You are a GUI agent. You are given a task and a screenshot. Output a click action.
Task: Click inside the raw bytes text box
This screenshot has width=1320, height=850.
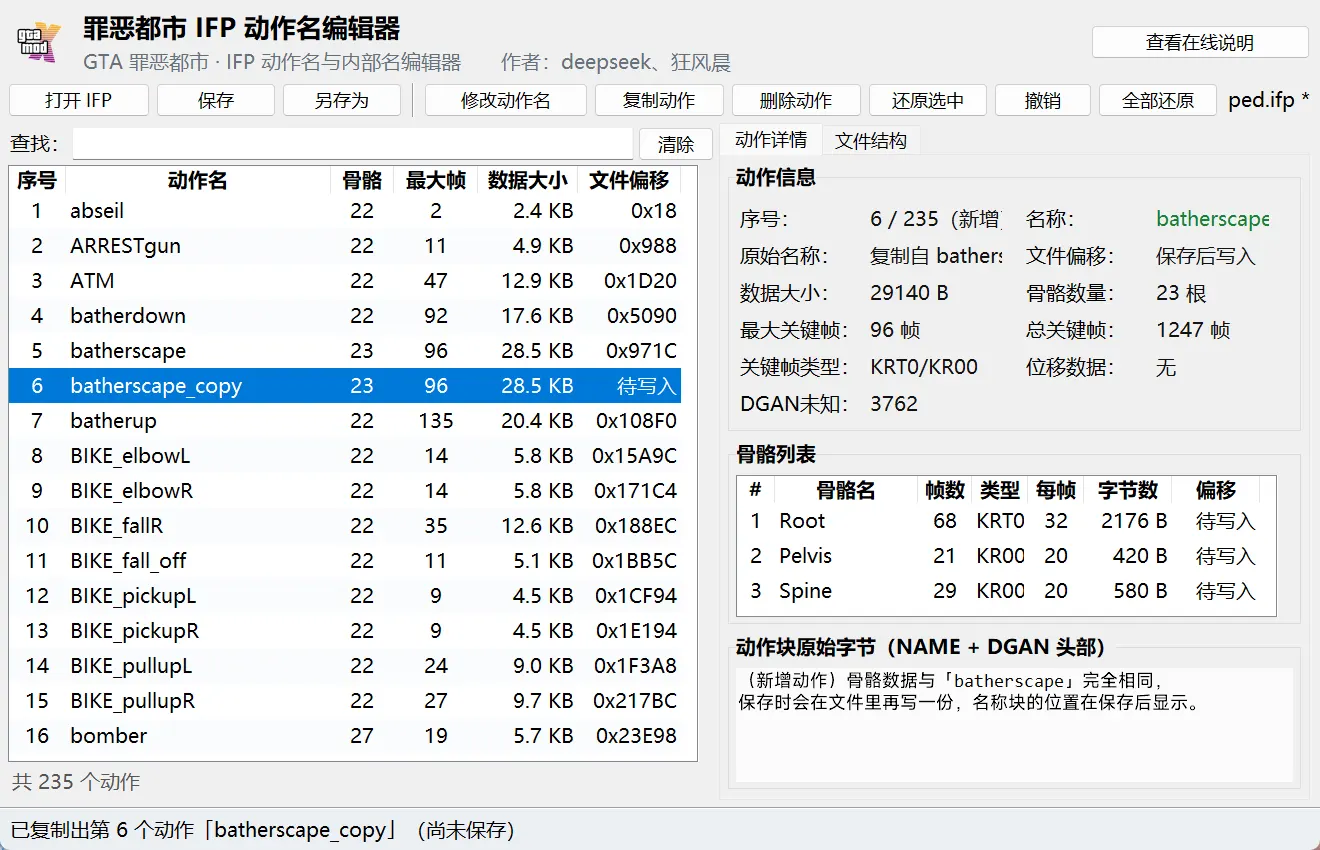(1014, 725)
